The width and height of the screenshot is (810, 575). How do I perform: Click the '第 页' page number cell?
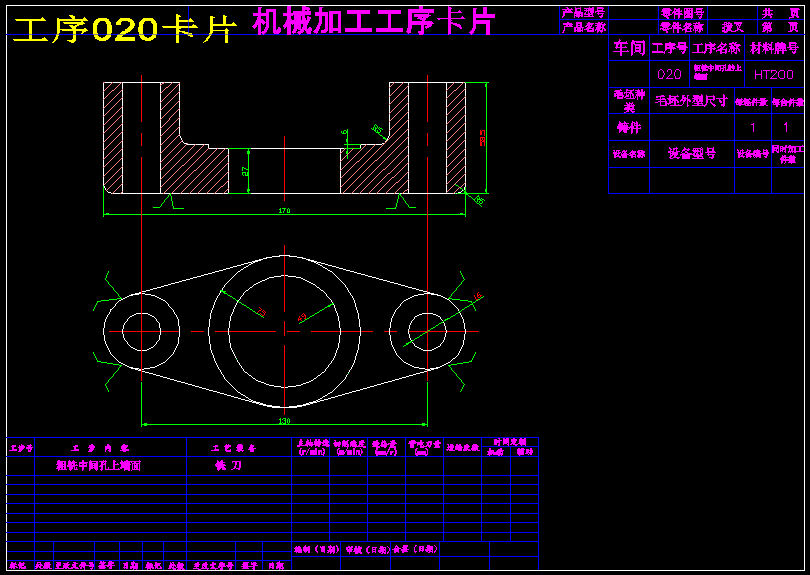(x=781, y=27)
